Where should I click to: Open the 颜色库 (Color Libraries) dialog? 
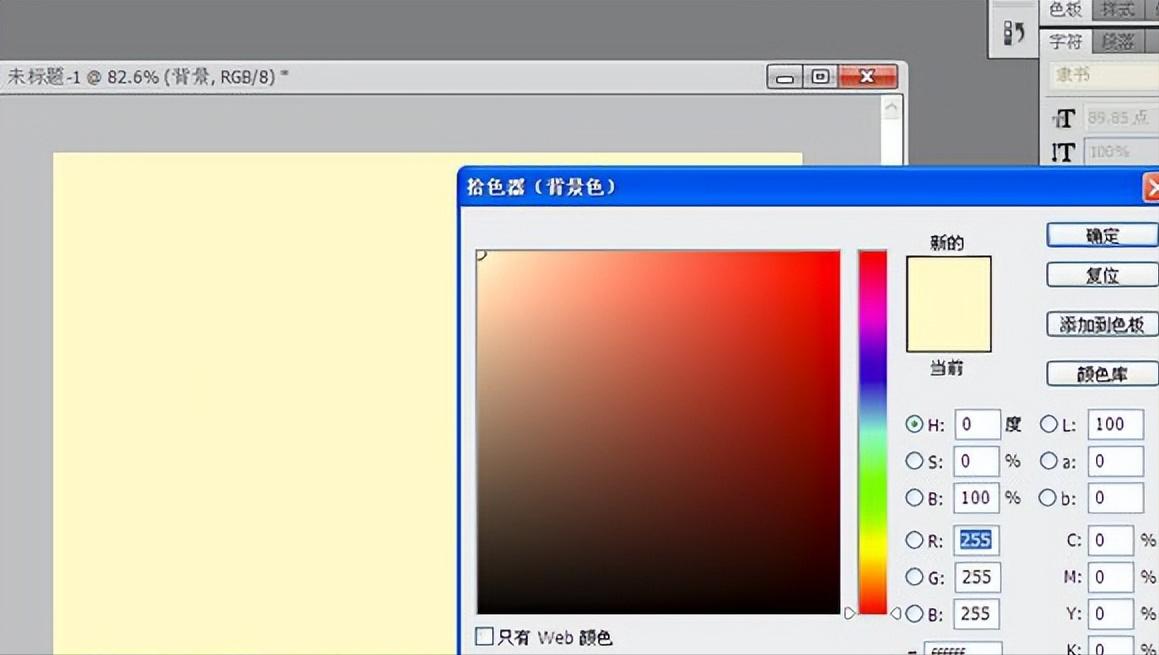pyautogui.click(x=1101, y=373)
